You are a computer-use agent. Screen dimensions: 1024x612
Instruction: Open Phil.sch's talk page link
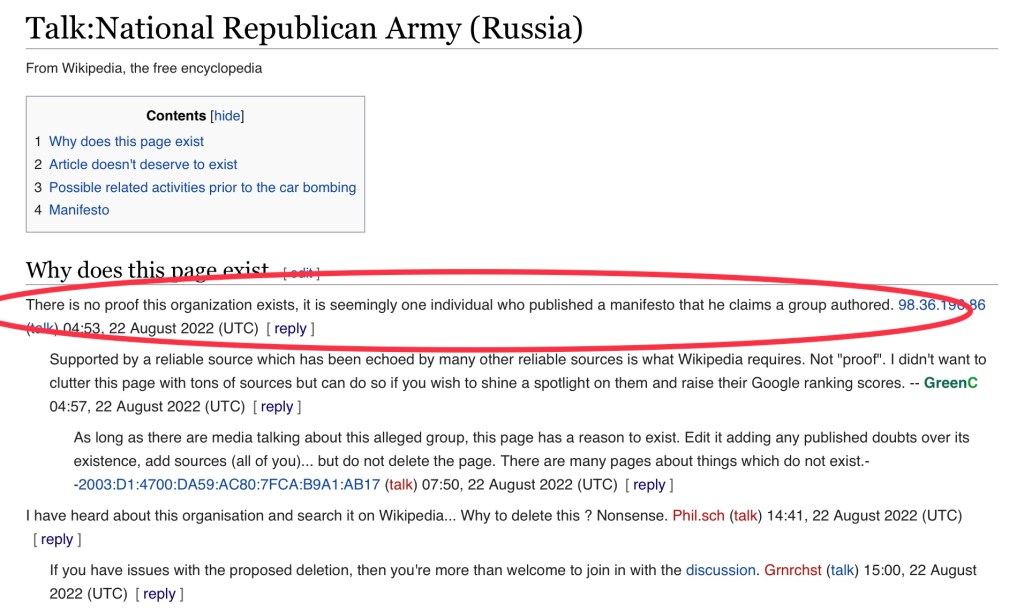click(745, 516)
